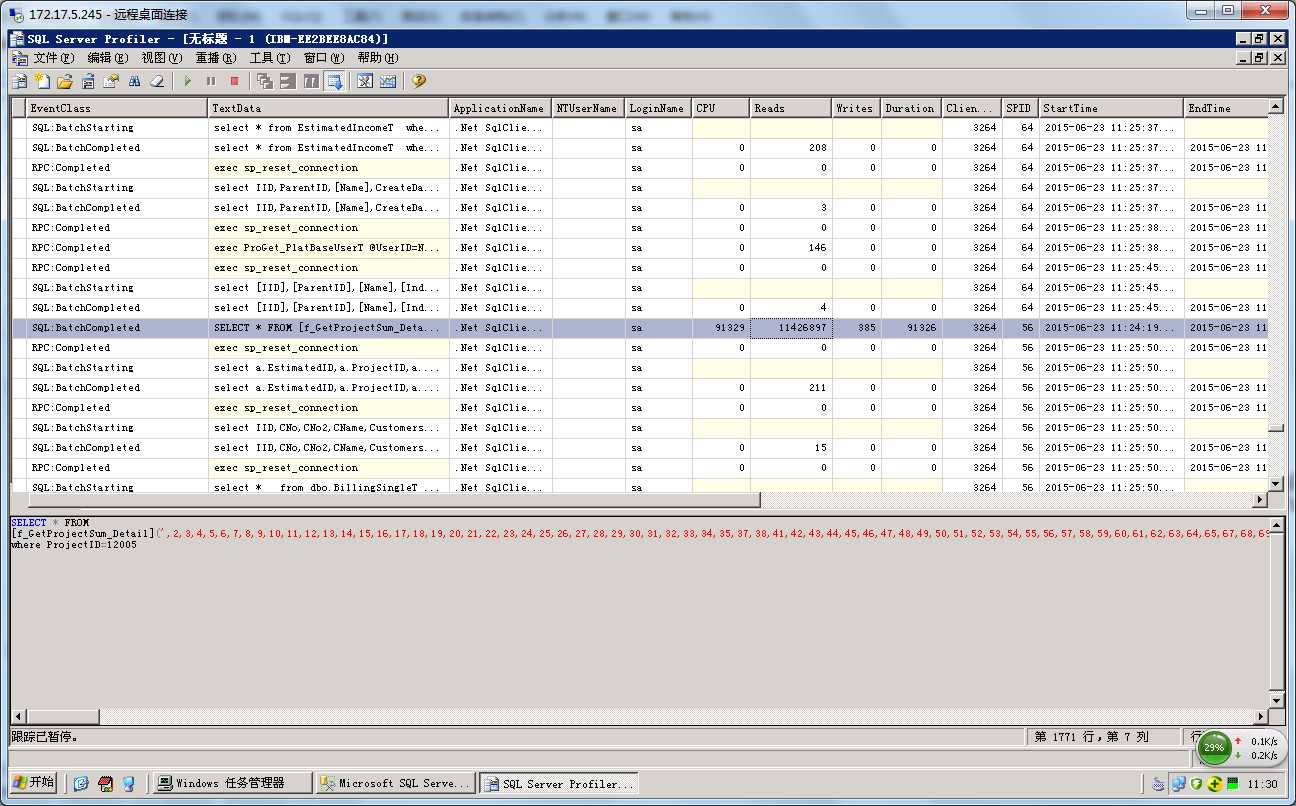
Task: Launch Database Engine Tuning Advisor icon
Action: [x=365, y=81]
